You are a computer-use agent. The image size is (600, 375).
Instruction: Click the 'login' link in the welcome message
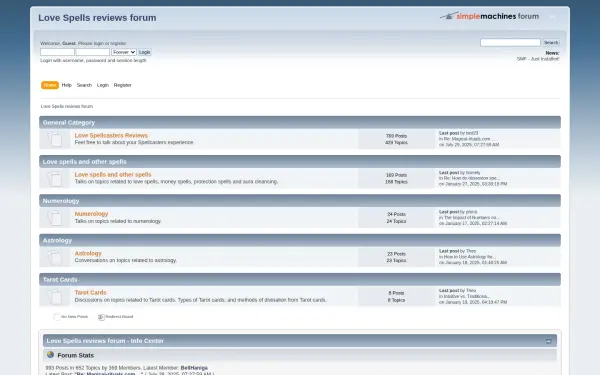pyautogui.click(x=99, y=43)
